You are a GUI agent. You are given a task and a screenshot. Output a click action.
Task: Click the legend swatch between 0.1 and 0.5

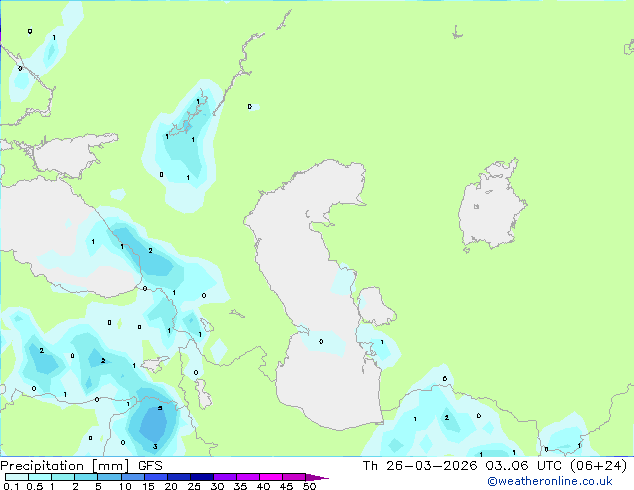tap(17, 477)
